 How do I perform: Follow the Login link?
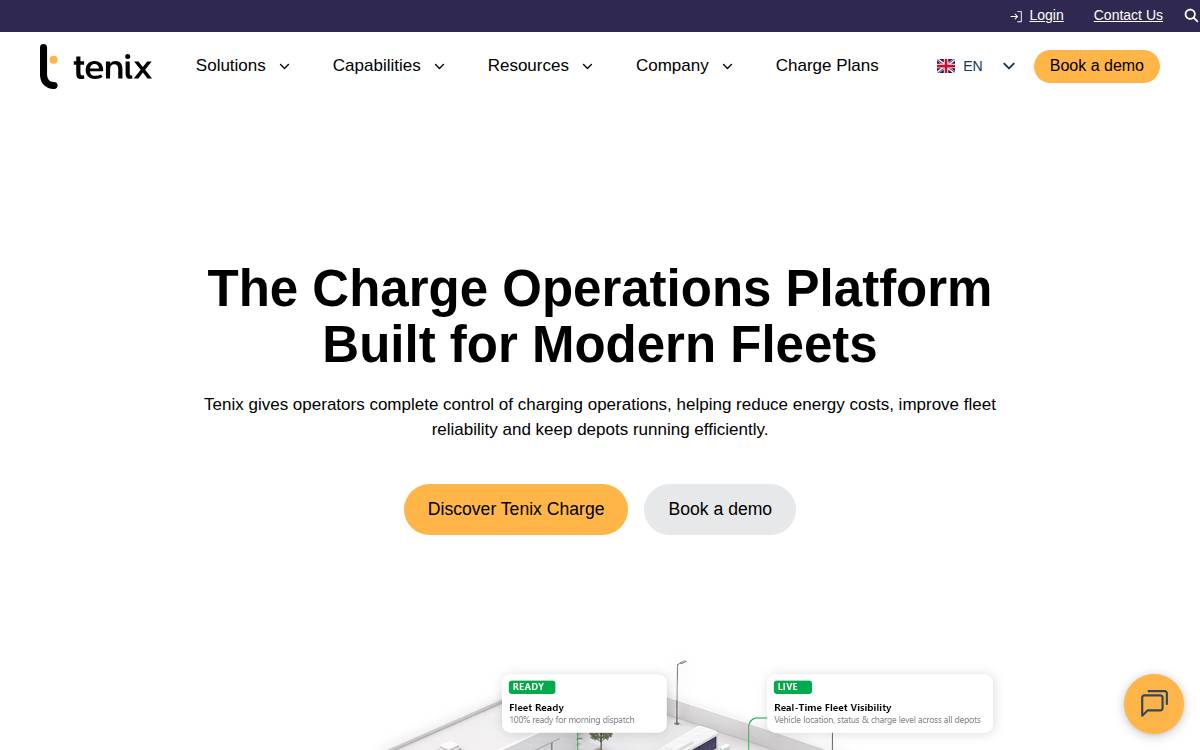(1046, 15)
